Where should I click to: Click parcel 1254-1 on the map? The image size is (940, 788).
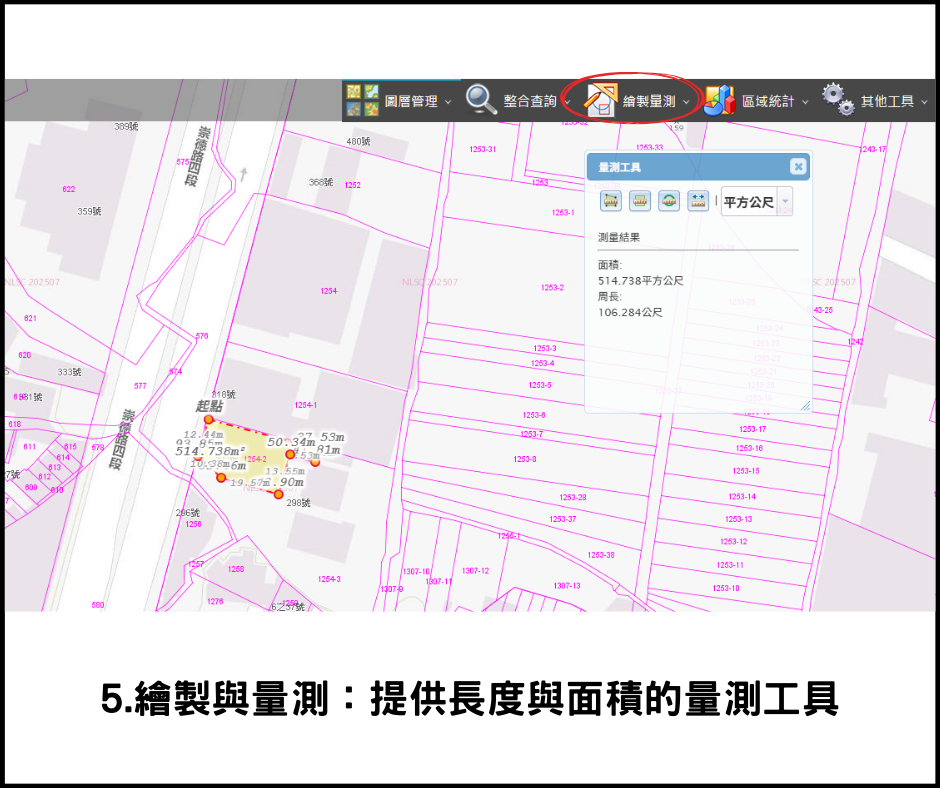pyautogui.click(x=305, y=405)
